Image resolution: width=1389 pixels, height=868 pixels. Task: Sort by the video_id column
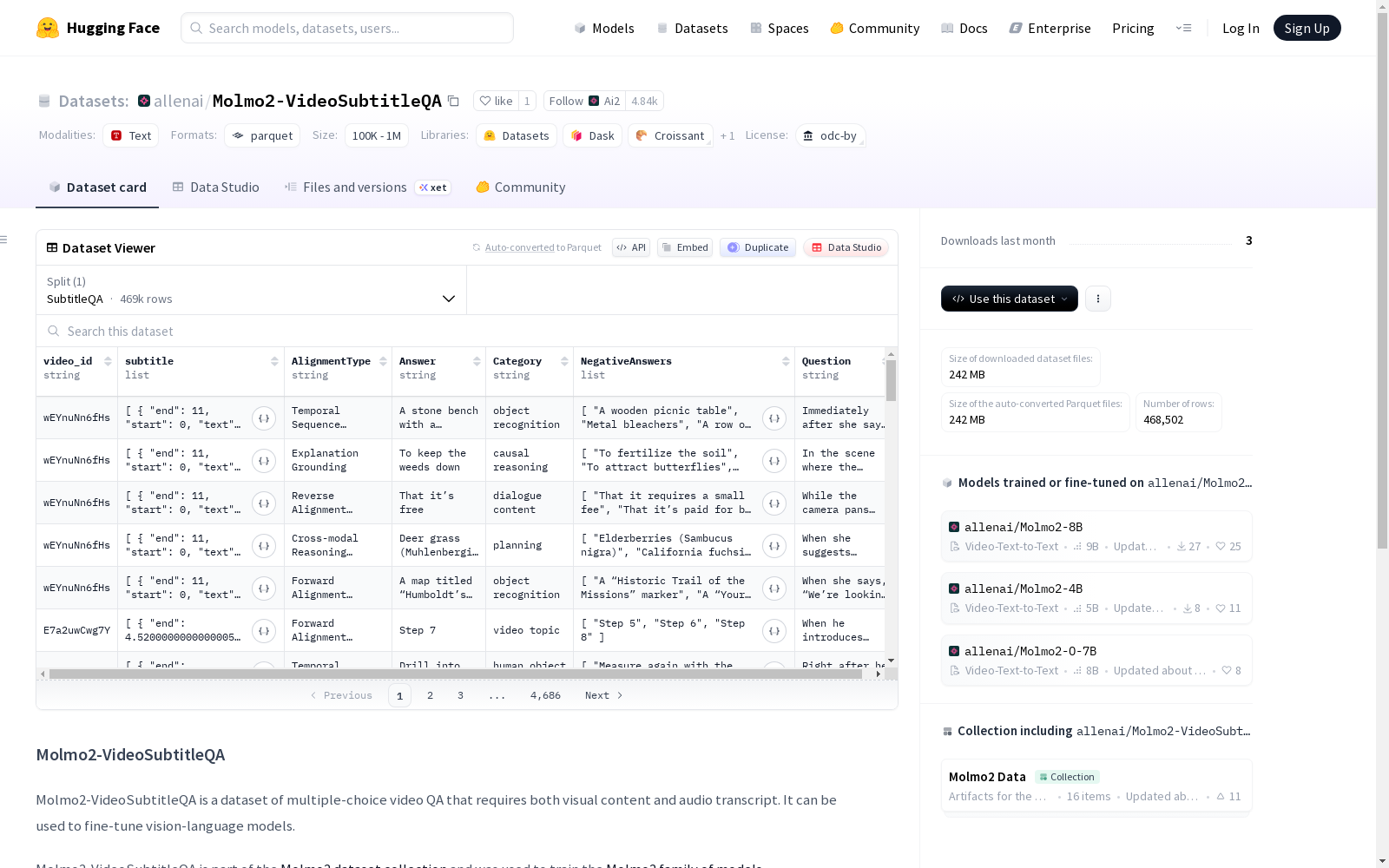click(x=108, y=361)
